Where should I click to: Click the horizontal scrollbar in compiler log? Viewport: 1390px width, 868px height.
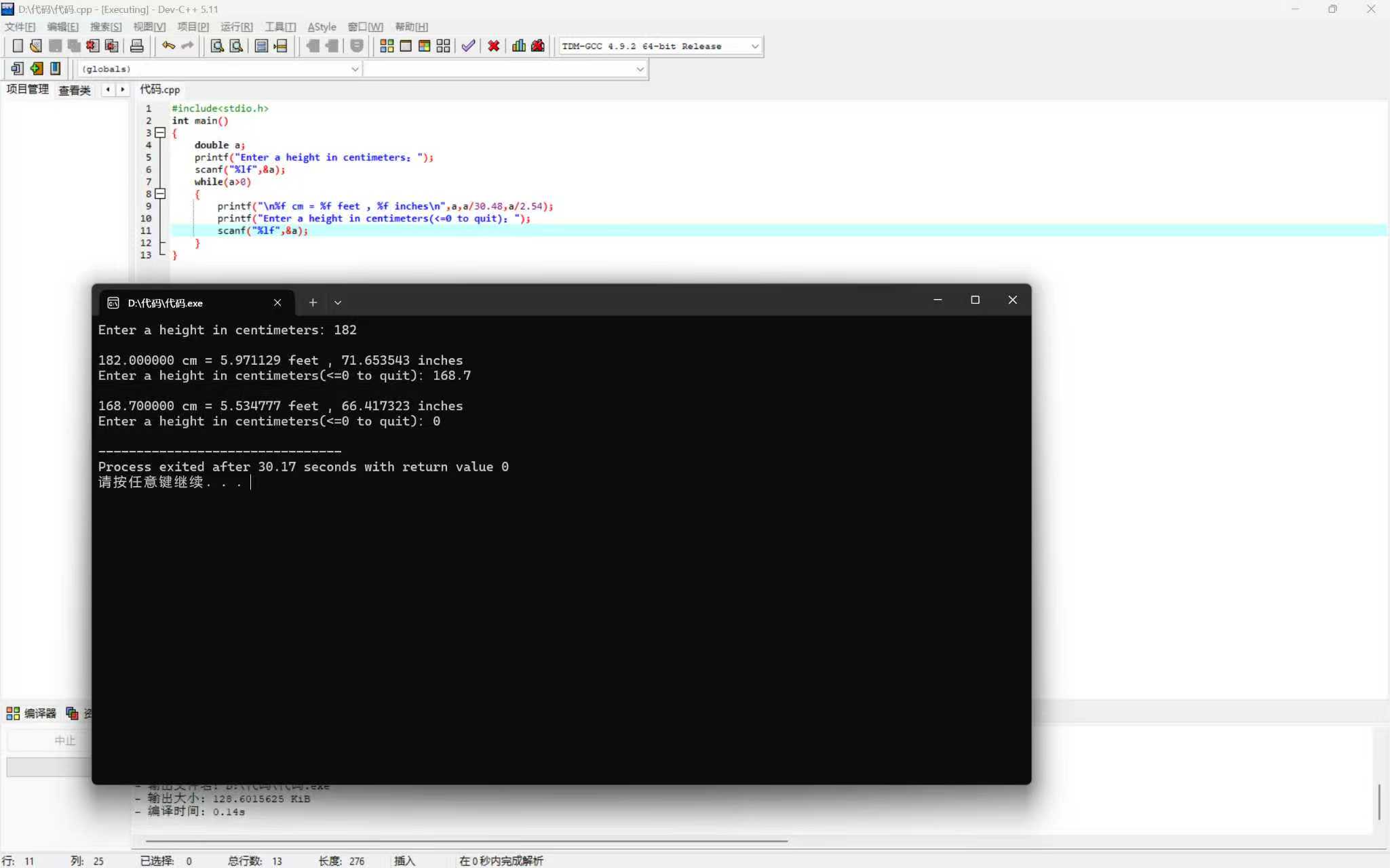point(466,841)
